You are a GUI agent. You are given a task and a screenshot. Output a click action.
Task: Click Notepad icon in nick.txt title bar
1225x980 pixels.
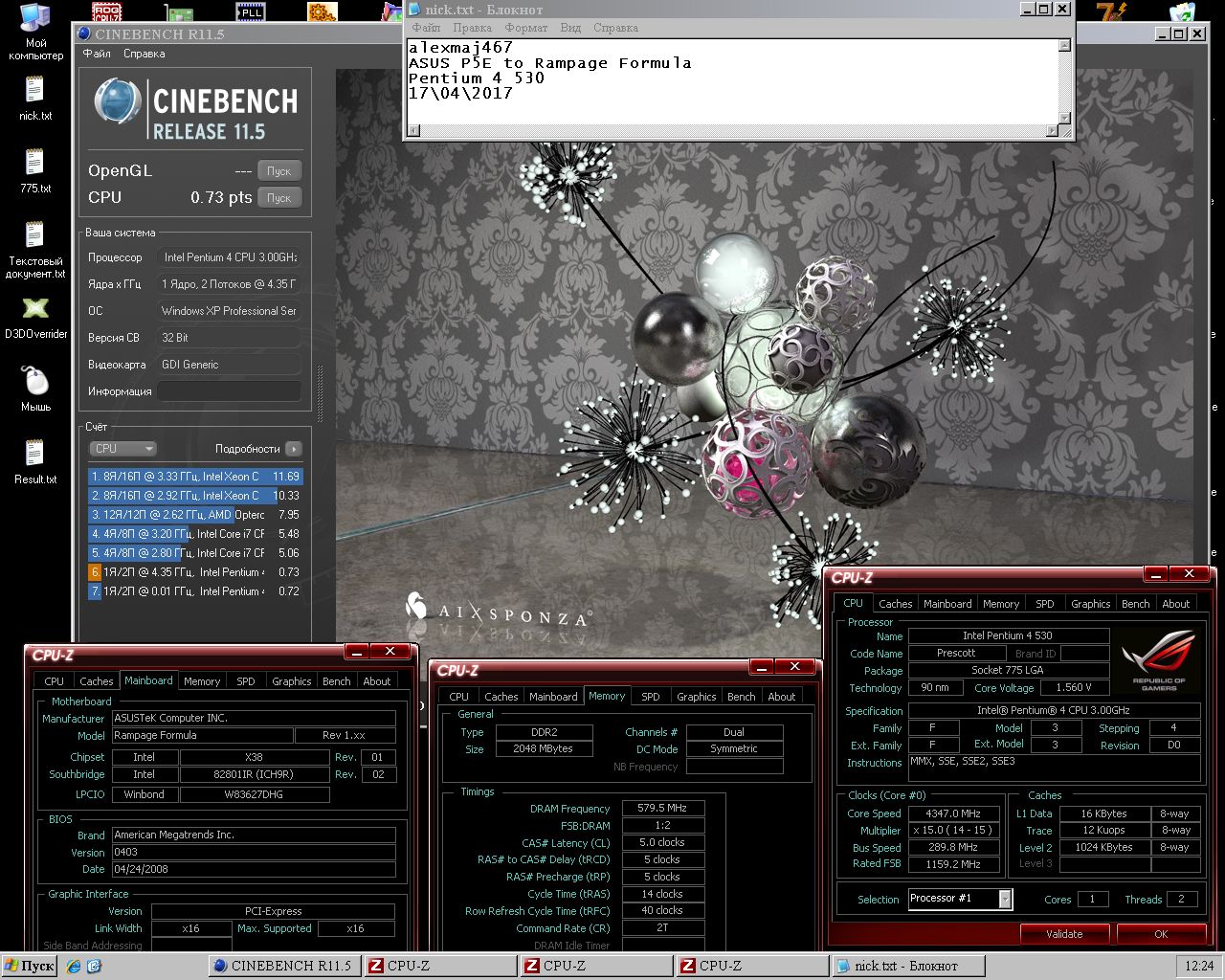click(413, 10)
